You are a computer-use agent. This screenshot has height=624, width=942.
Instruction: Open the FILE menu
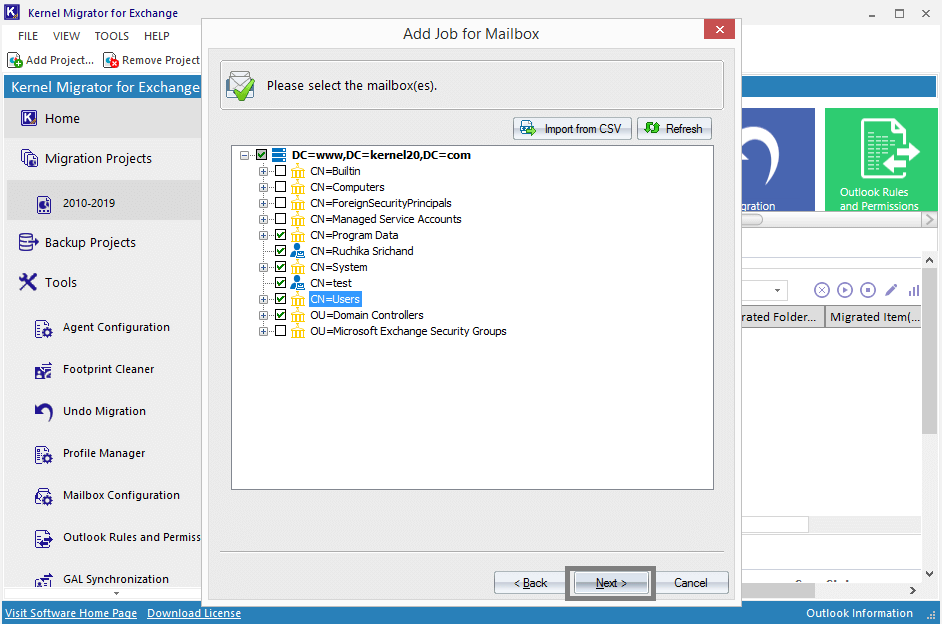pos(28,36)
